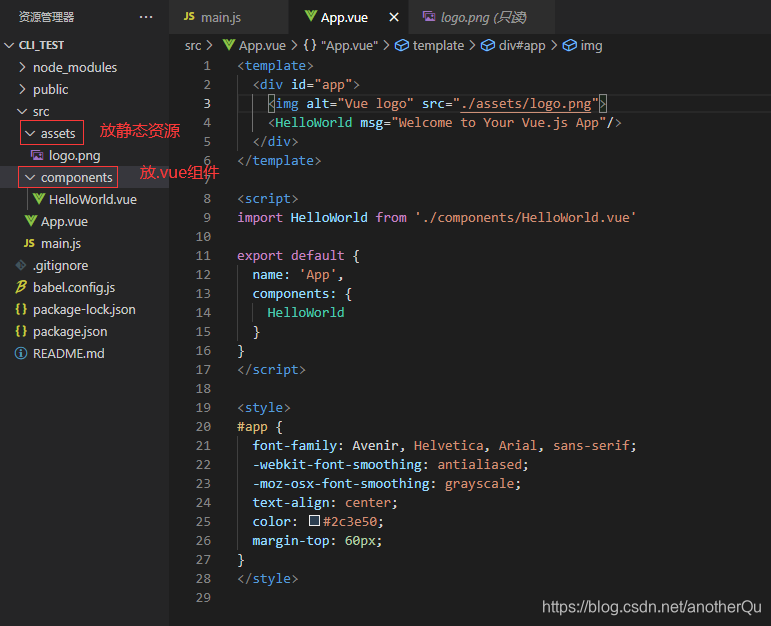Click cube icon before img breadcrumb
The image size is (771, 626).
pyautogui.click(x=569, y=45)
